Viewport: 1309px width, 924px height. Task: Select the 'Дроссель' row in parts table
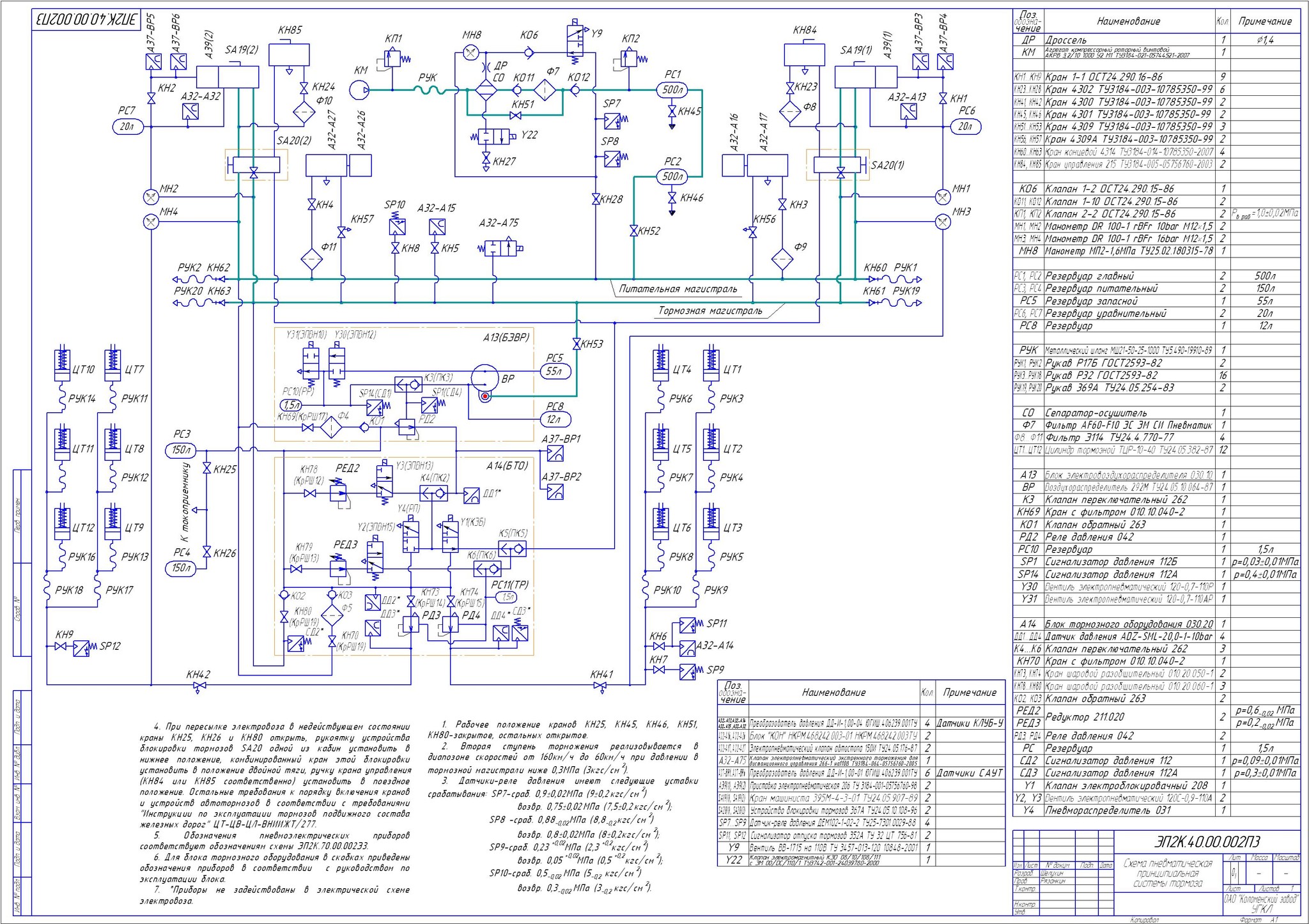(x=1157, y=40)
